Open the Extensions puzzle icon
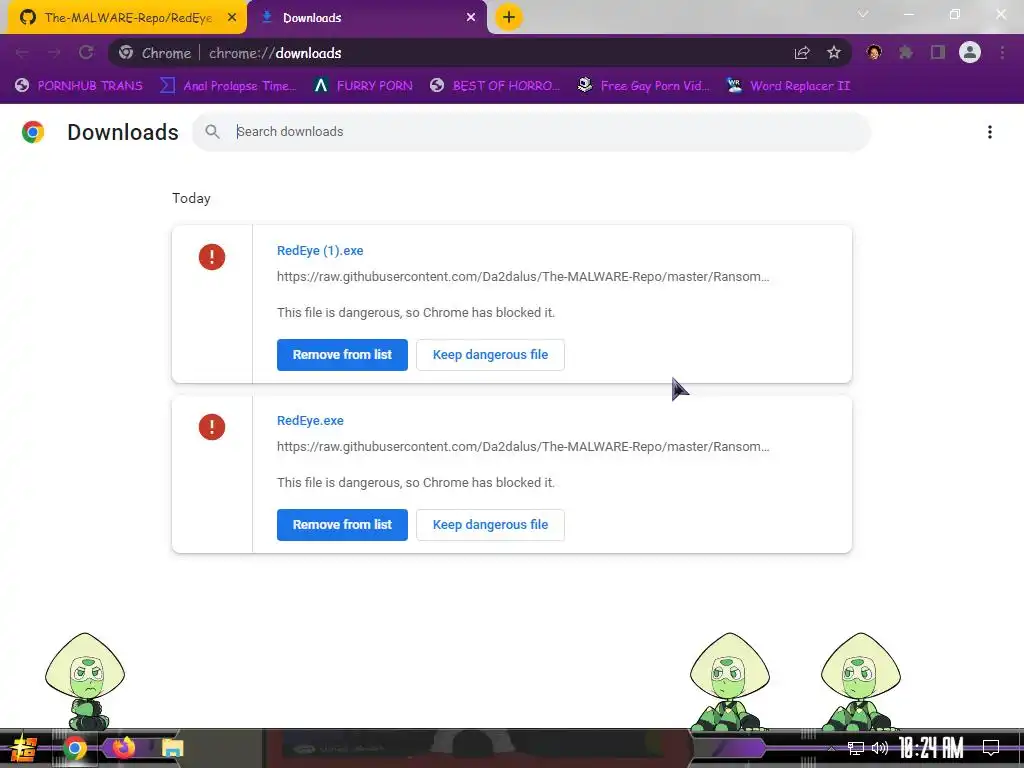 tap(906, 52)
